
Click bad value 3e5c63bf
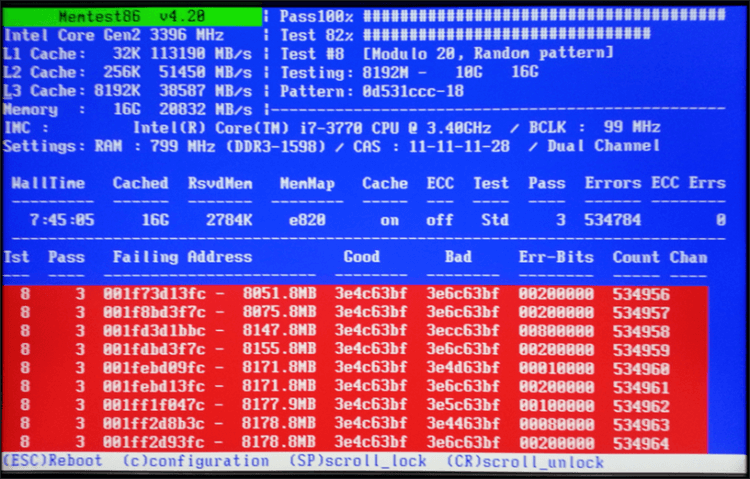(463, 405)
